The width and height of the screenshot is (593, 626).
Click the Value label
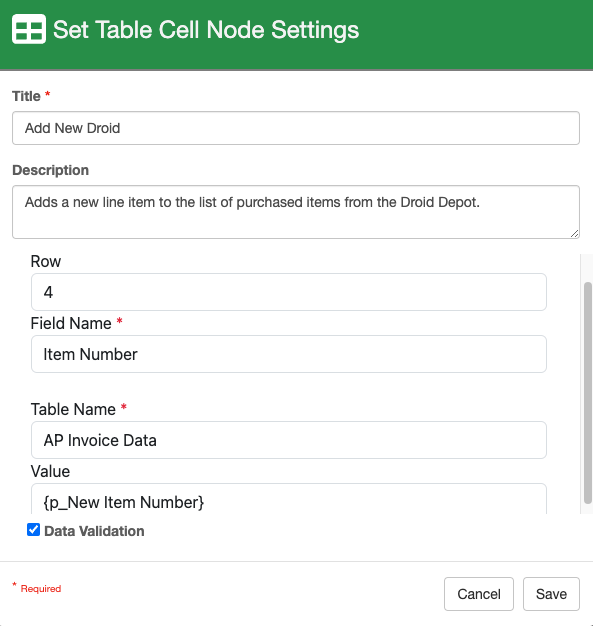click(x=50, y=471)
